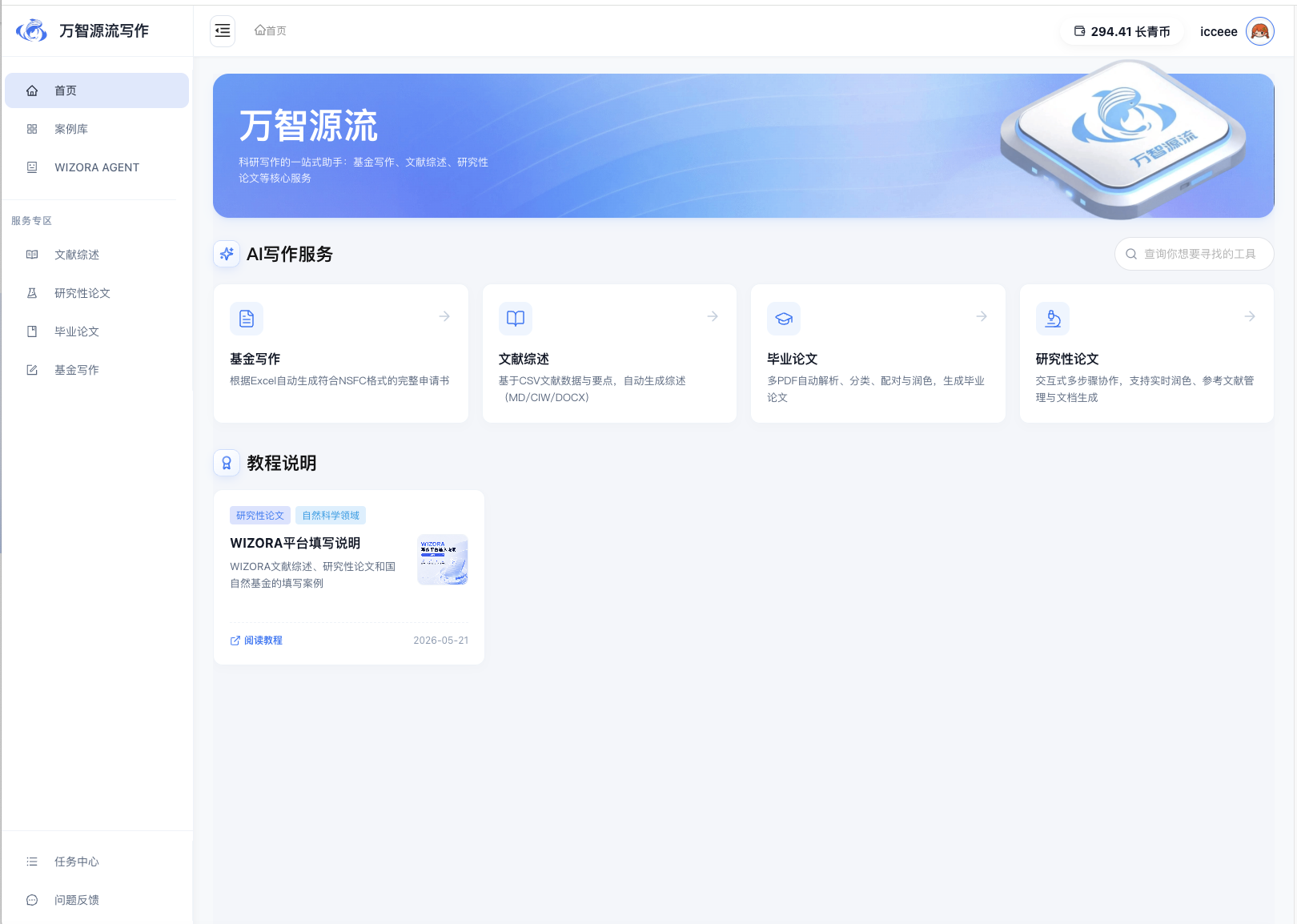Click the 服务专区 section label
Screen dimensions: 1297x924
(31, 221)
